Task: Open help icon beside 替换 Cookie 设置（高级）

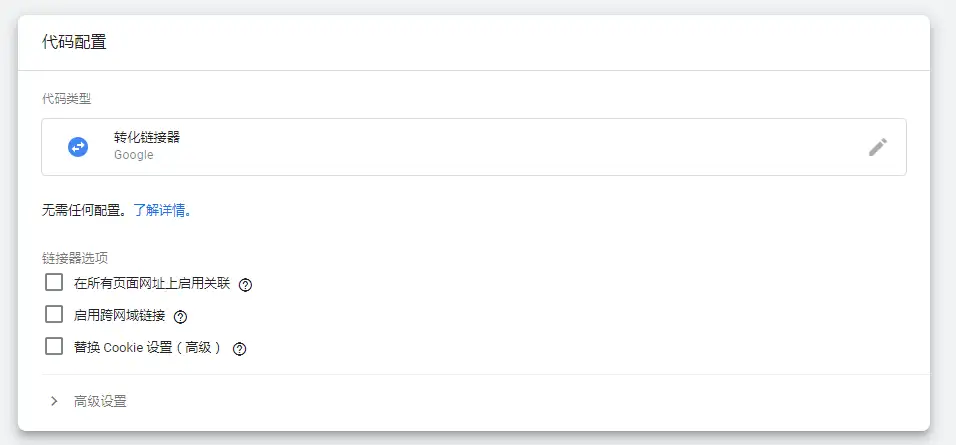Action: click(239, 349)
